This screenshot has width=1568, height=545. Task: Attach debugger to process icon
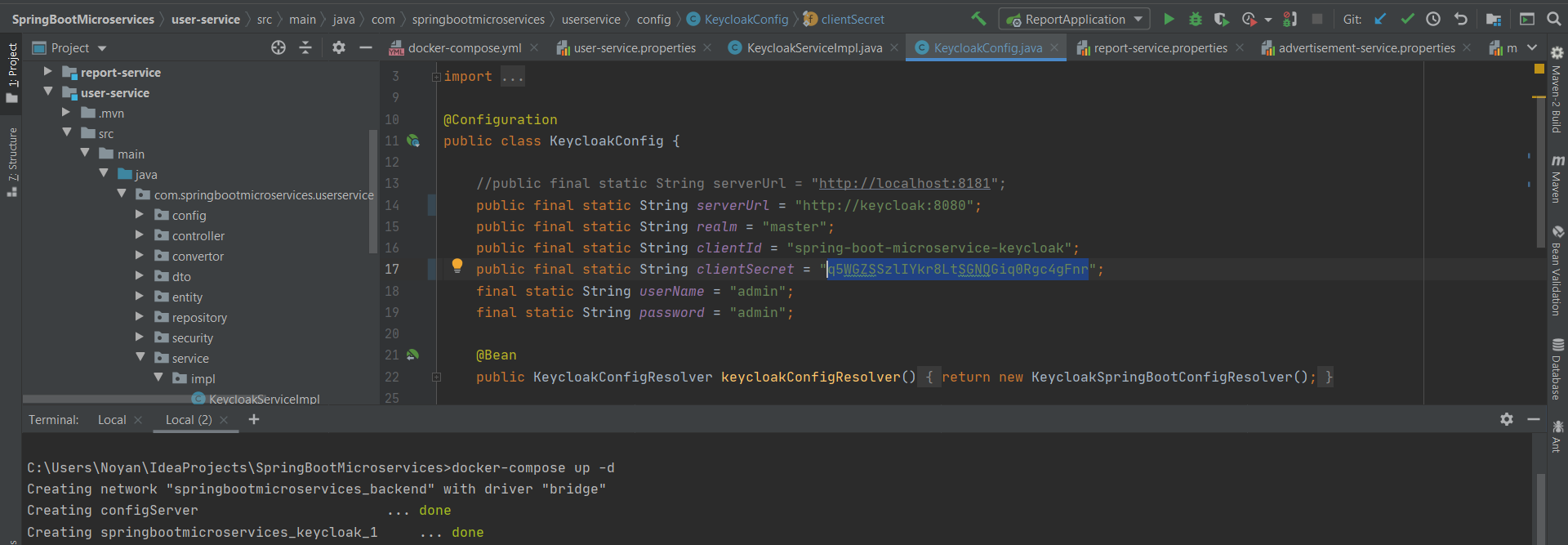click(x=1290, y=19)
